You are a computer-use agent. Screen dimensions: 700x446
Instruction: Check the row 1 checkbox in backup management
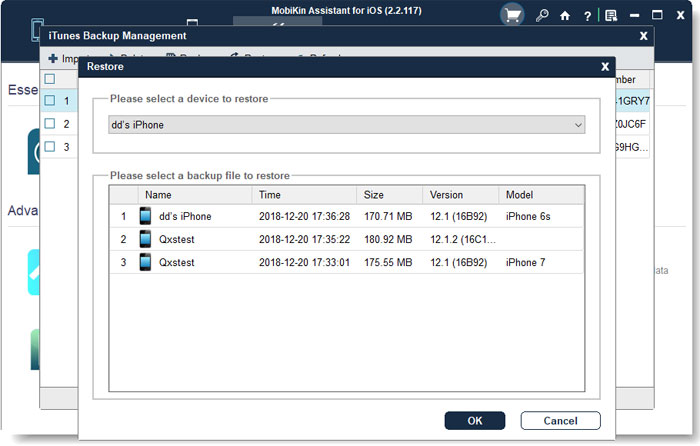coord(50,100)
